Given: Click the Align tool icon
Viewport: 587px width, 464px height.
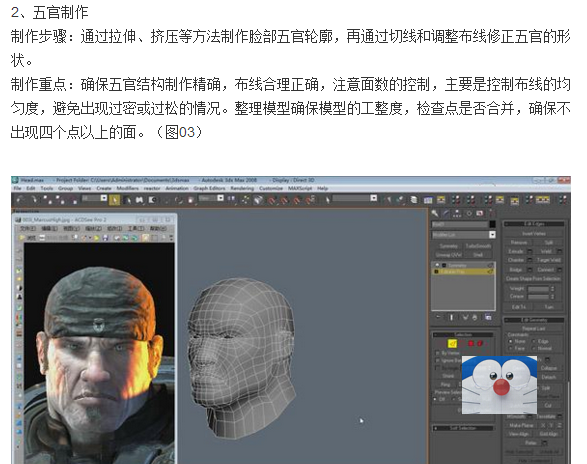Looking at the screenshot, I should click(x=401, y=200).
